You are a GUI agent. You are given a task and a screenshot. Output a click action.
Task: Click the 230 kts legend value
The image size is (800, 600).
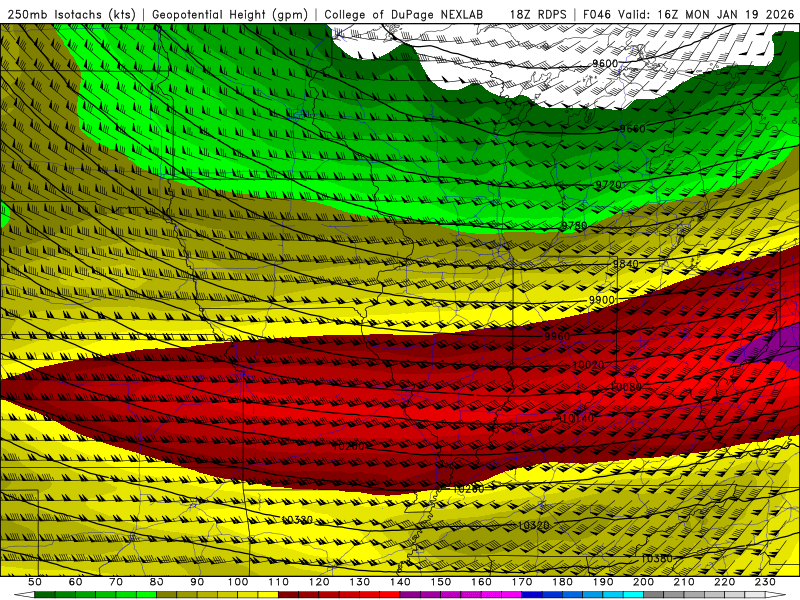(765, 582)
